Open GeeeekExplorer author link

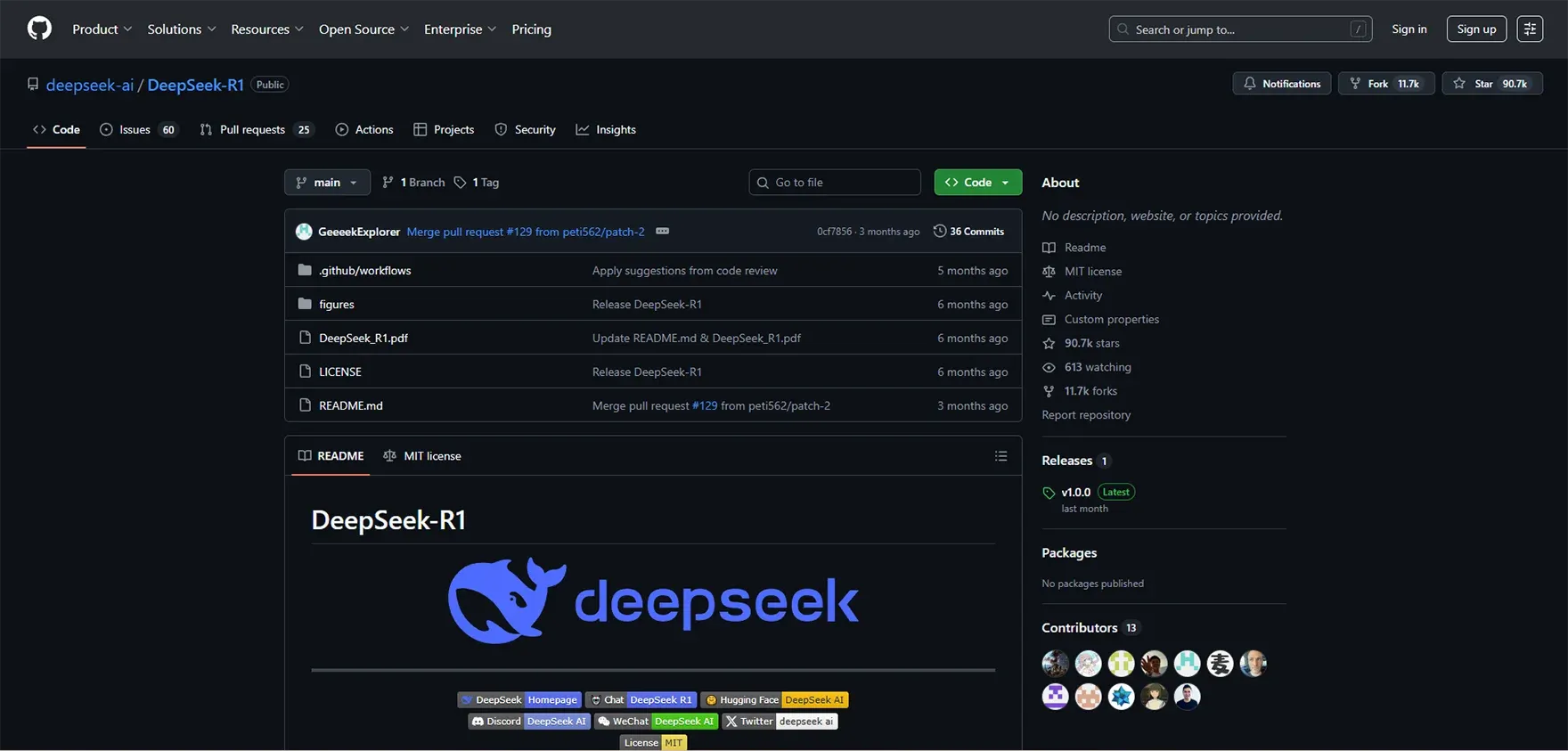(359, 232)
